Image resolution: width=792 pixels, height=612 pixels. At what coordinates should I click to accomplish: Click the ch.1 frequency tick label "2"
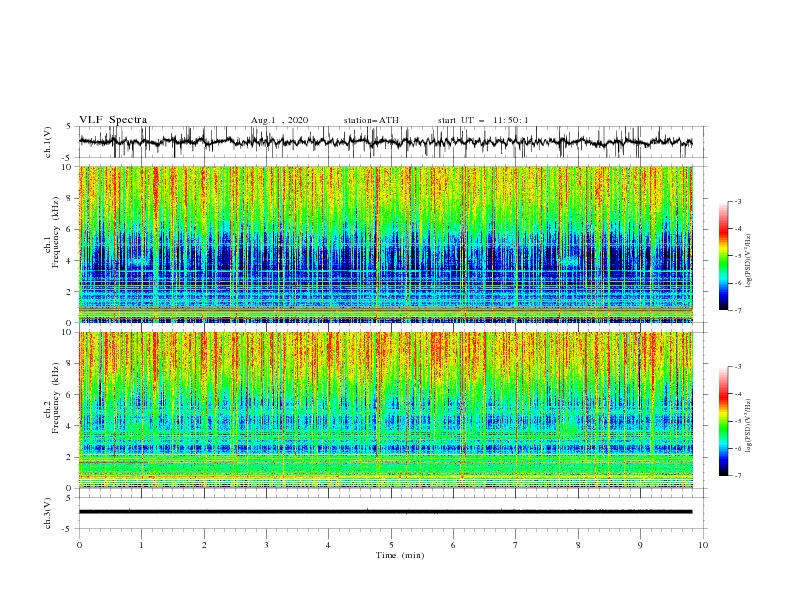[69, 292]
